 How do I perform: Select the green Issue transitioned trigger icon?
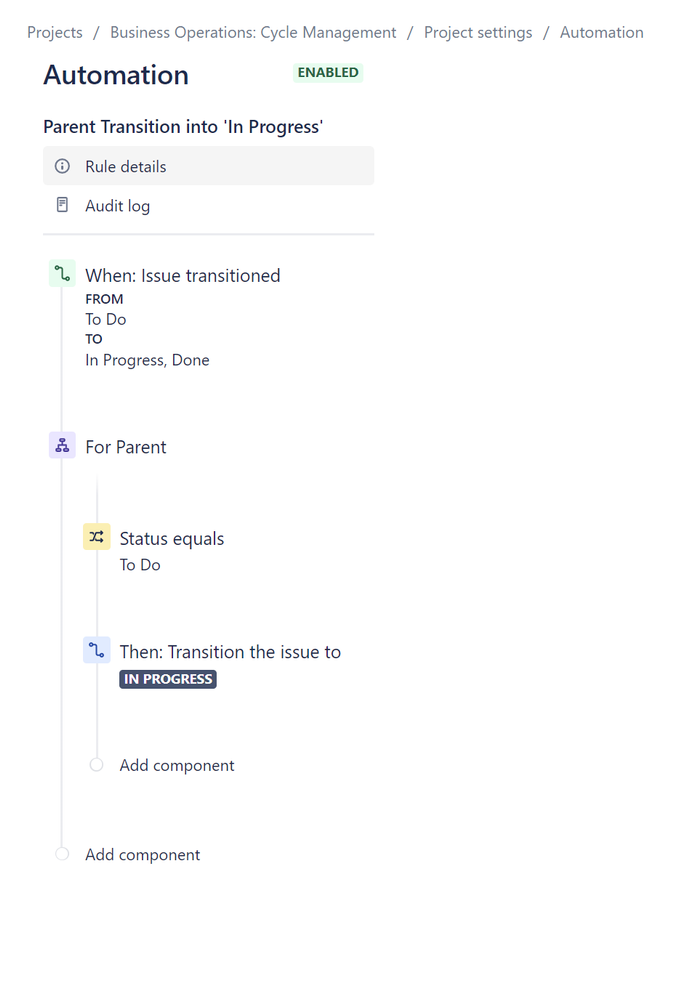[x=62, y=274]
